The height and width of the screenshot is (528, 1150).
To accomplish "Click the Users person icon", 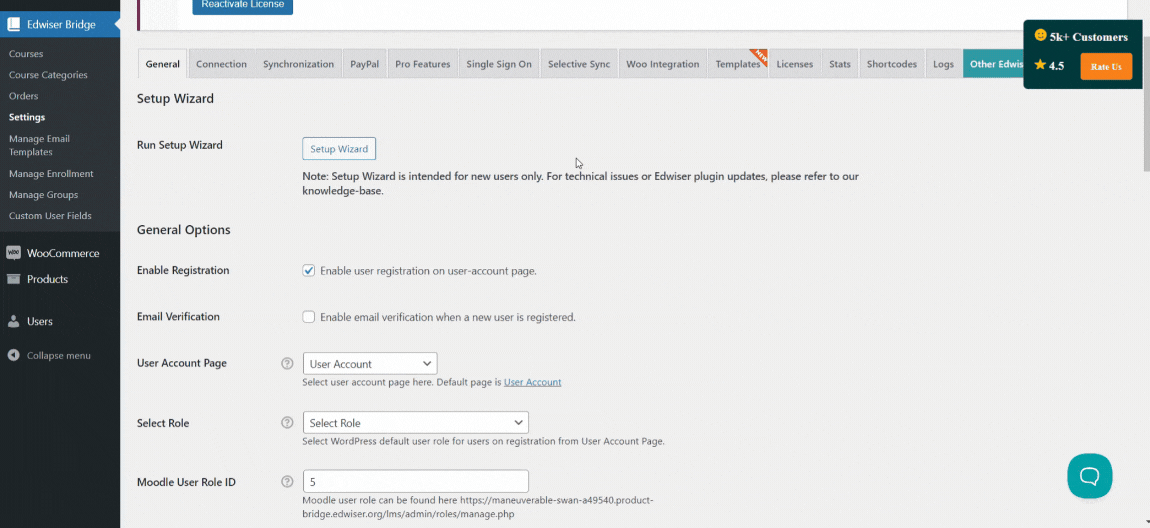I will coord(14,321).
